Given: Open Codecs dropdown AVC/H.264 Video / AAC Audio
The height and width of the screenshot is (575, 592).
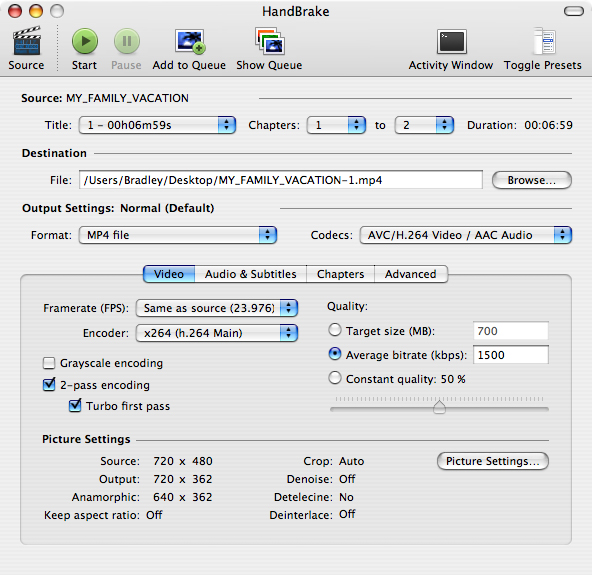Looking at the screenshot, I should click(x=466, y=235).
